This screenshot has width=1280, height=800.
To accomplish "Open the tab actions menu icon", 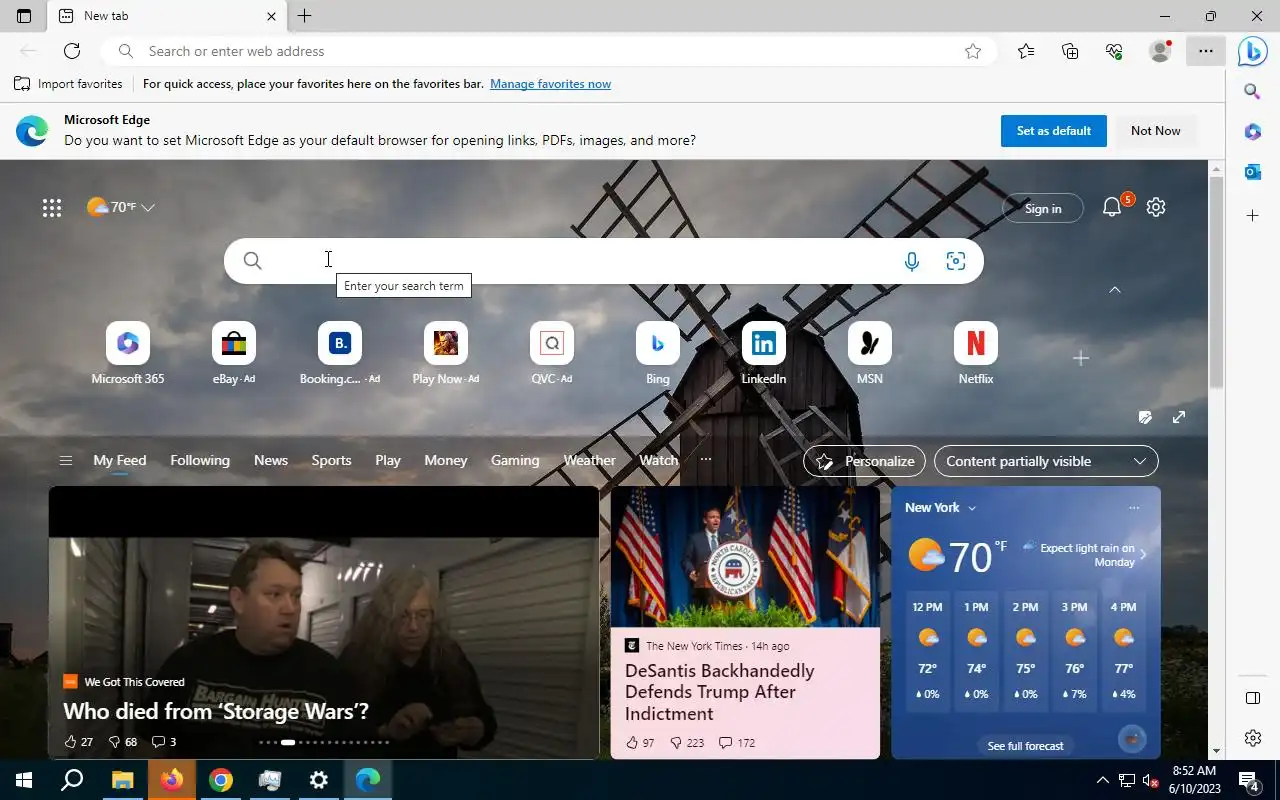I will pos(24,16).
